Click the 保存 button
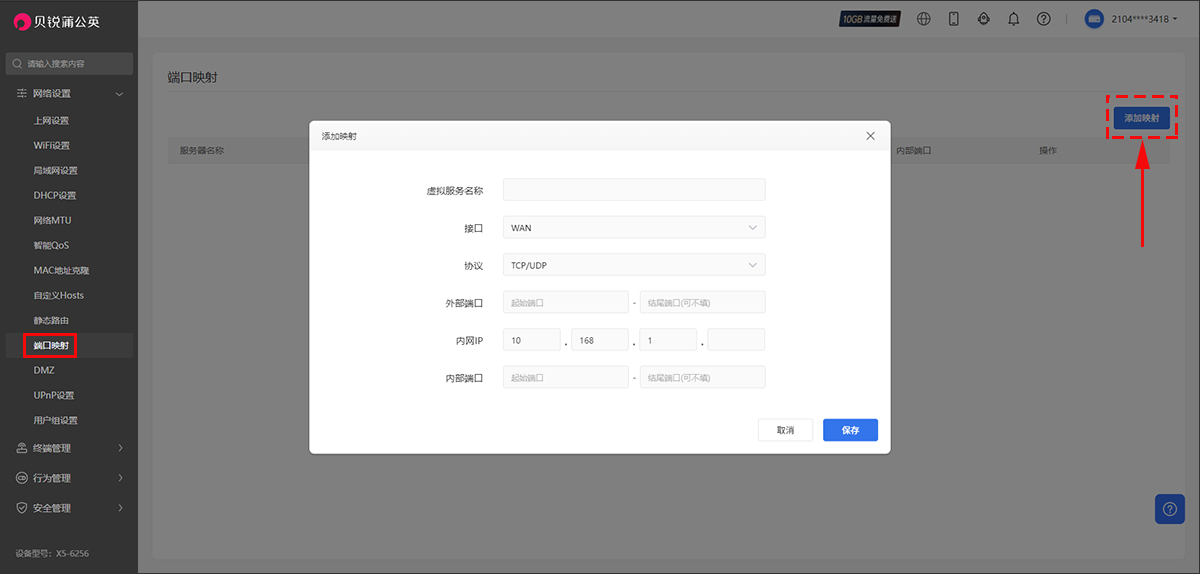 (850, 430)
